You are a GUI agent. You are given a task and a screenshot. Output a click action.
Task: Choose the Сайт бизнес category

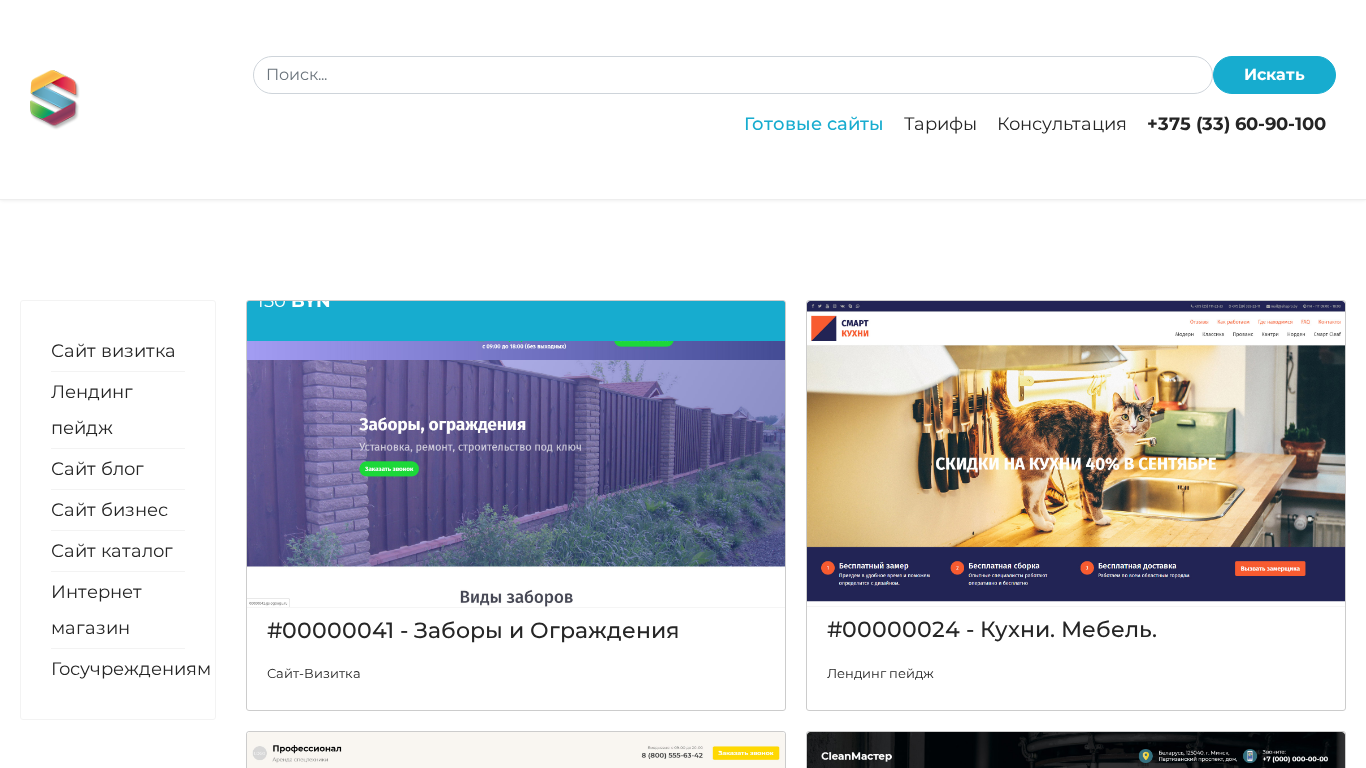[x=109, y=510]
